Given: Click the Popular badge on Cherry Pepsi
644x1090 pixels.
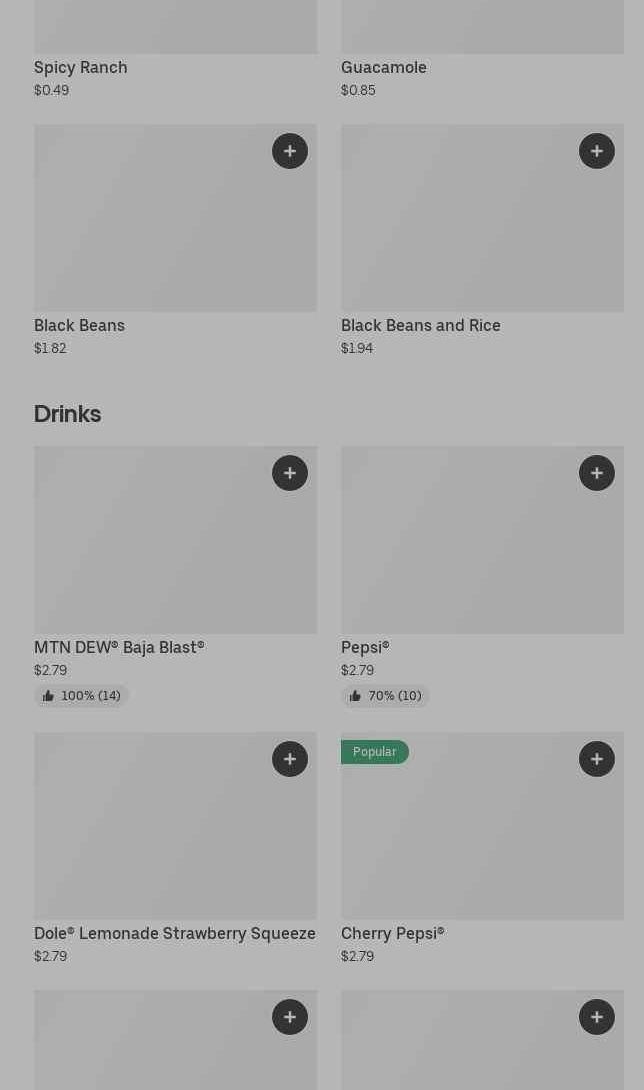Looking at the screenshot, I should tap(375, 752).
